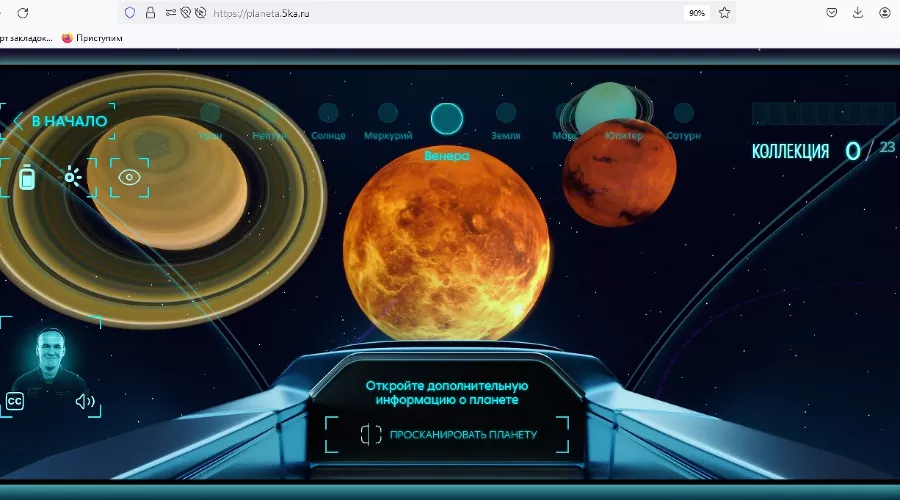Click the 90% zoom level indicator
This screenshot has height=500, width=900.
697,13
